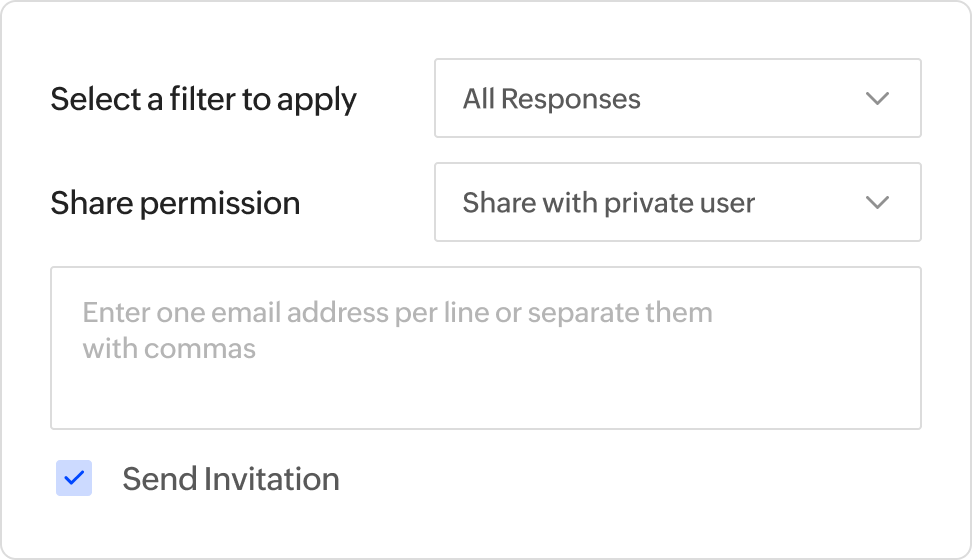Open the Share with private user dropdown
This screenshot has width=972, height=560.
tap(677, 202)
